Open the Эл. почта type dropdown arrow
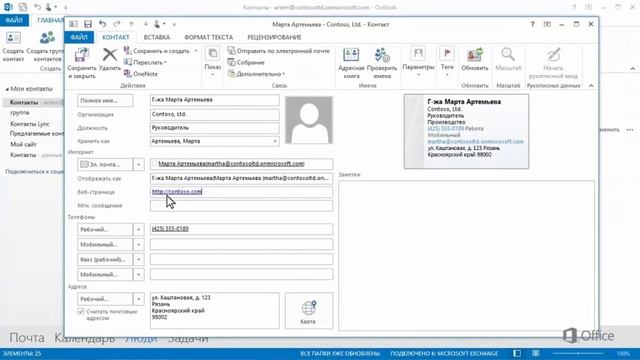The width and height of the screenshot is (640, 360). [x=139, y=164]
